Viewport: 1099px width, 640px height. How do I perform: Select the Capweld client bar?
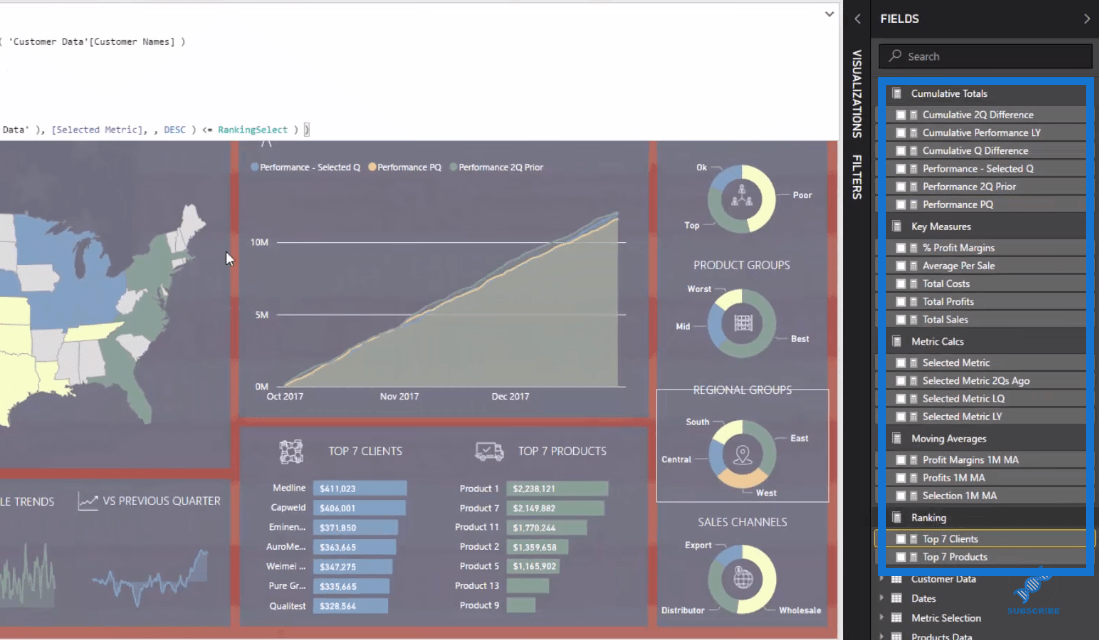(359, 508)
